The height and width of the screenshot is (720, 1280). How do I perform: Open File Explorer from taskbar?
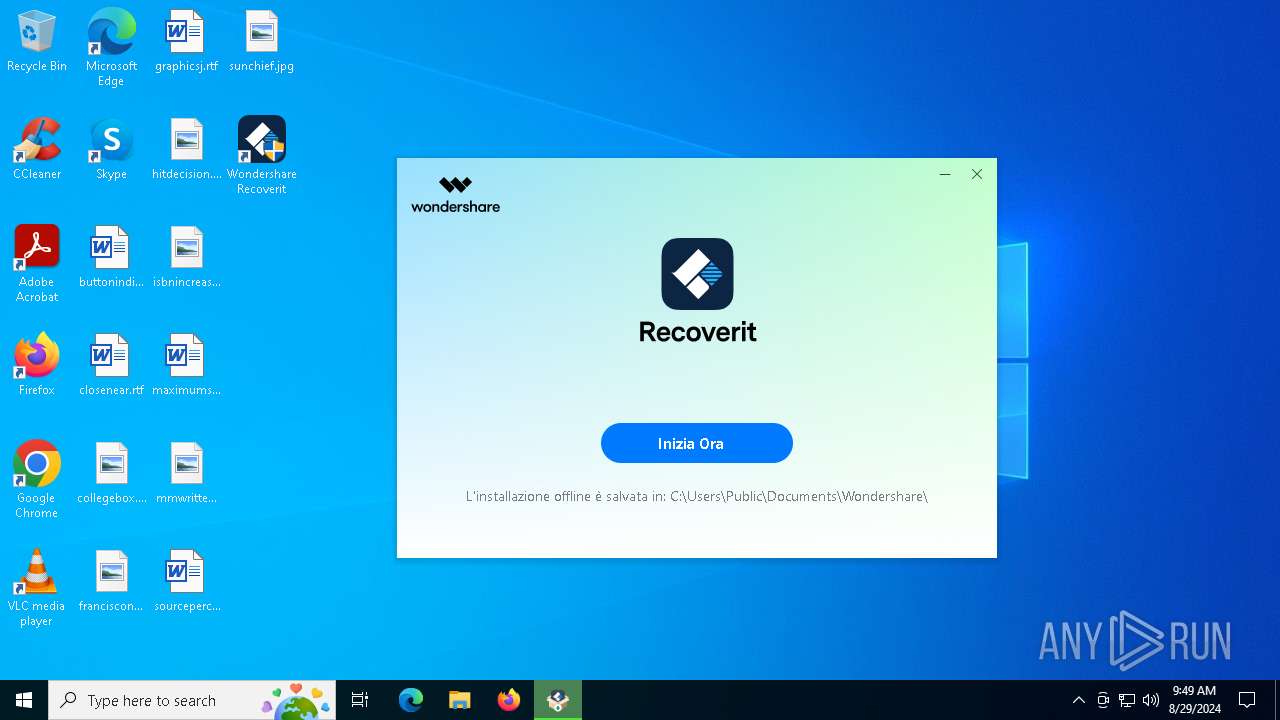(x=459, y=700)
